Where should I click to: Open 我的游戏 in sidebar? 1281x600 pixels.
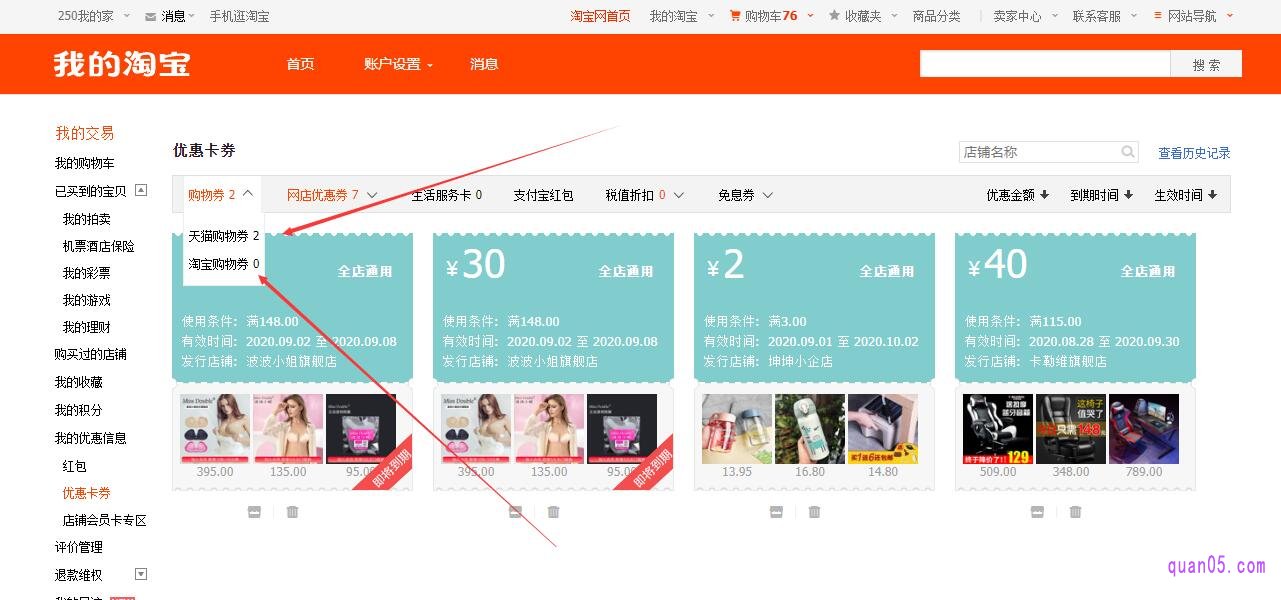pos(87,300)
